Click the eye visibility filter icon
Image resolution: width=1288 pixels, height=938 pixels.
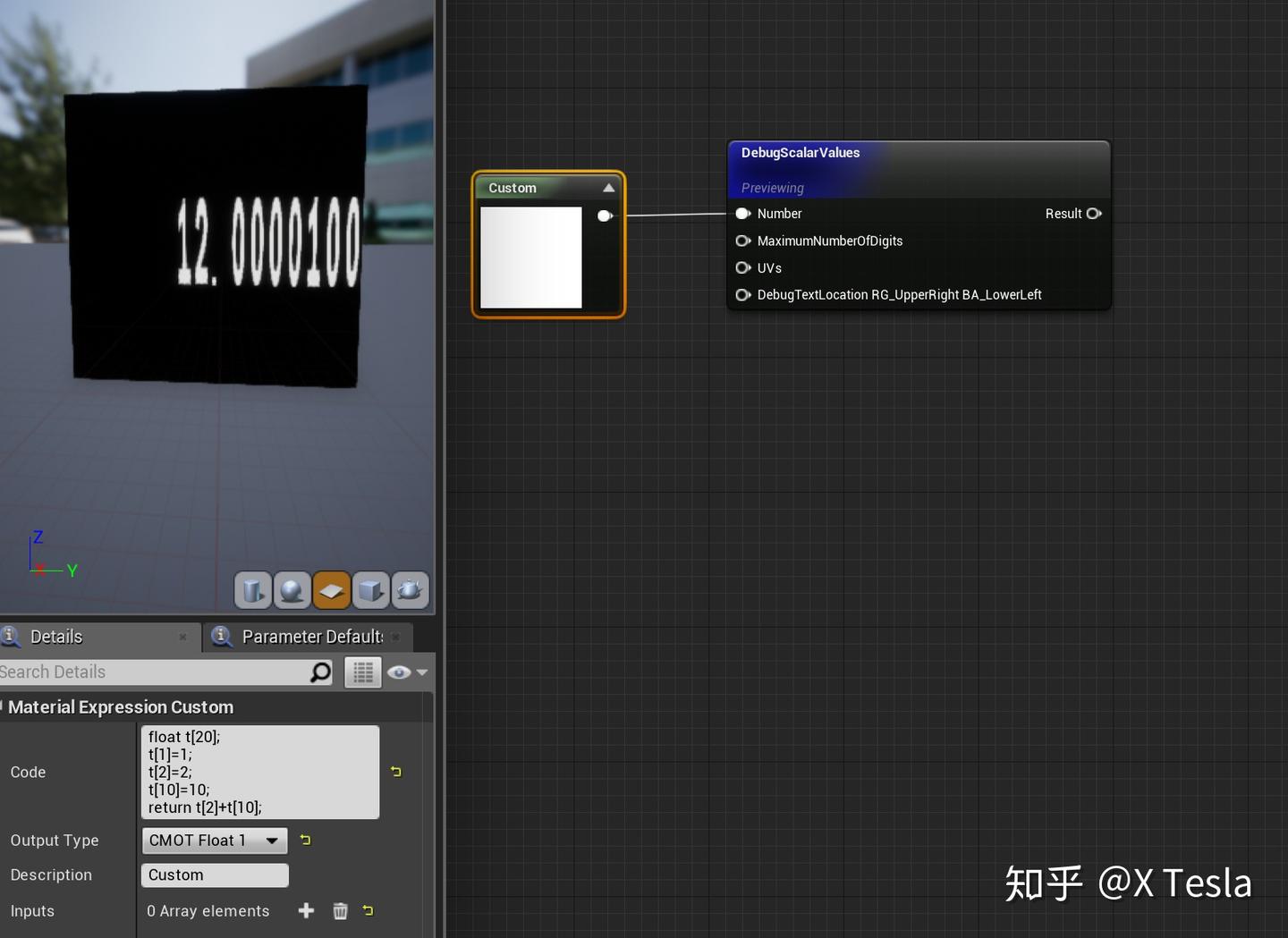399,672
